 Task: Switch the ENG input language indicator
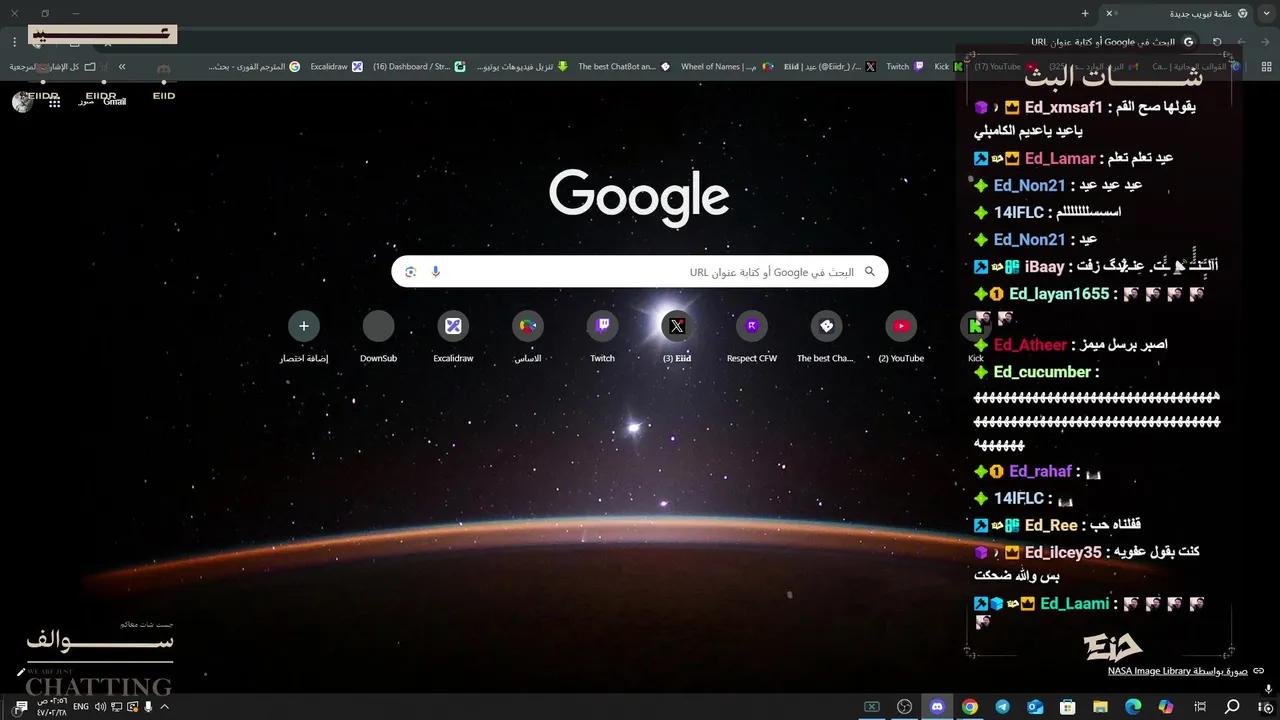tap(81, 707)
